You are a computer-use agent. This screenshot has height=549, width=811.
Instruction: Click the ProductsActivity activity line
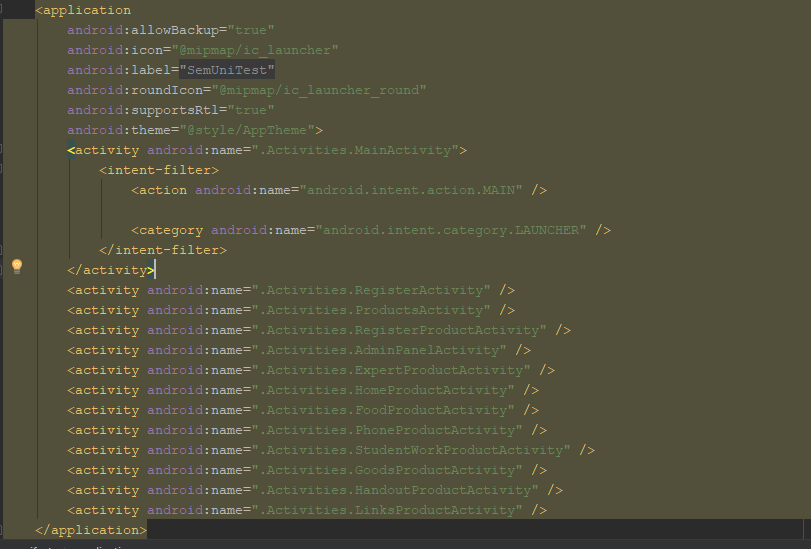tap(291, 310)
